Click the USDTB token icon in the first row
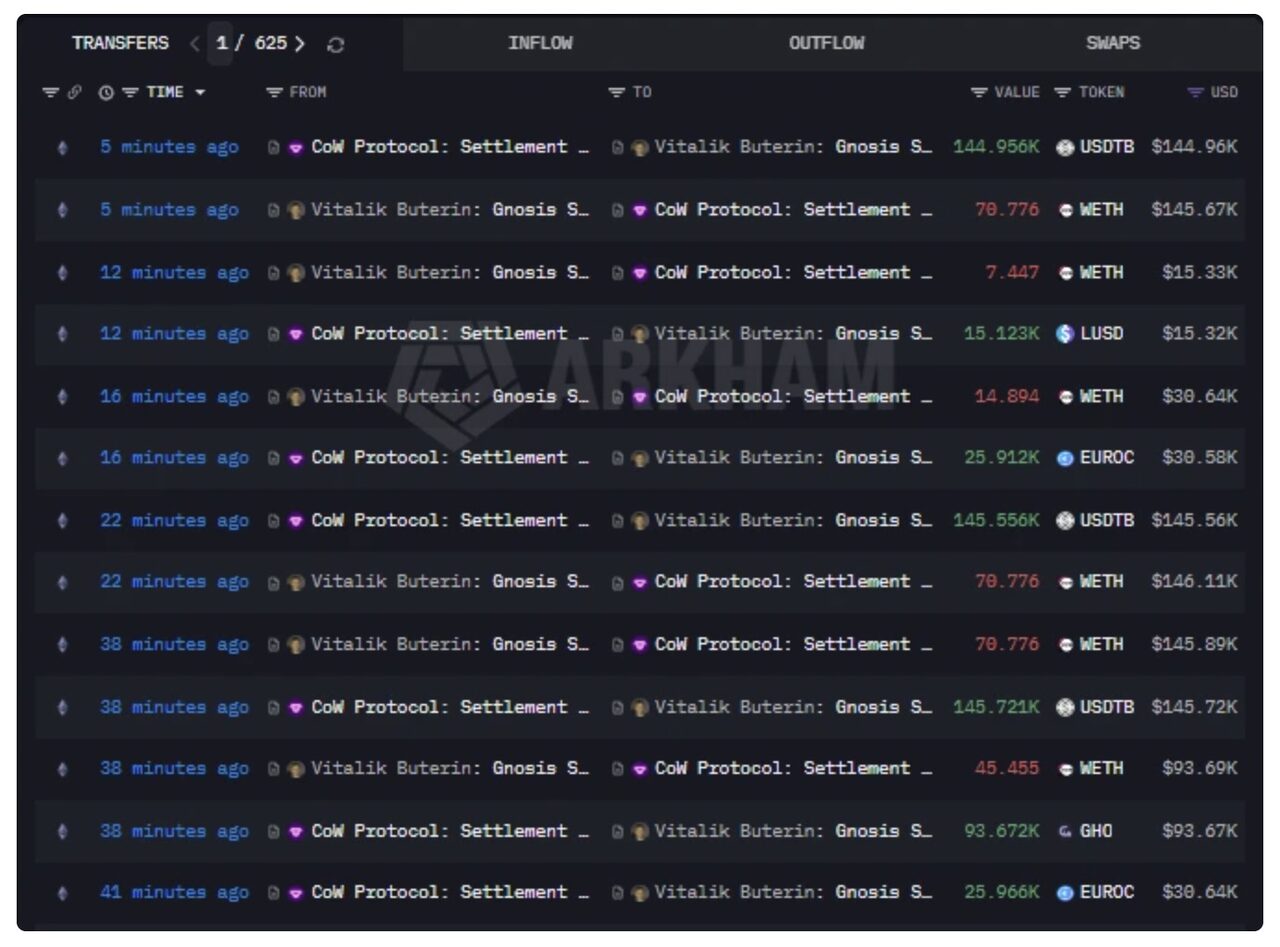1280x947 pixels. tap(1065, 147)
